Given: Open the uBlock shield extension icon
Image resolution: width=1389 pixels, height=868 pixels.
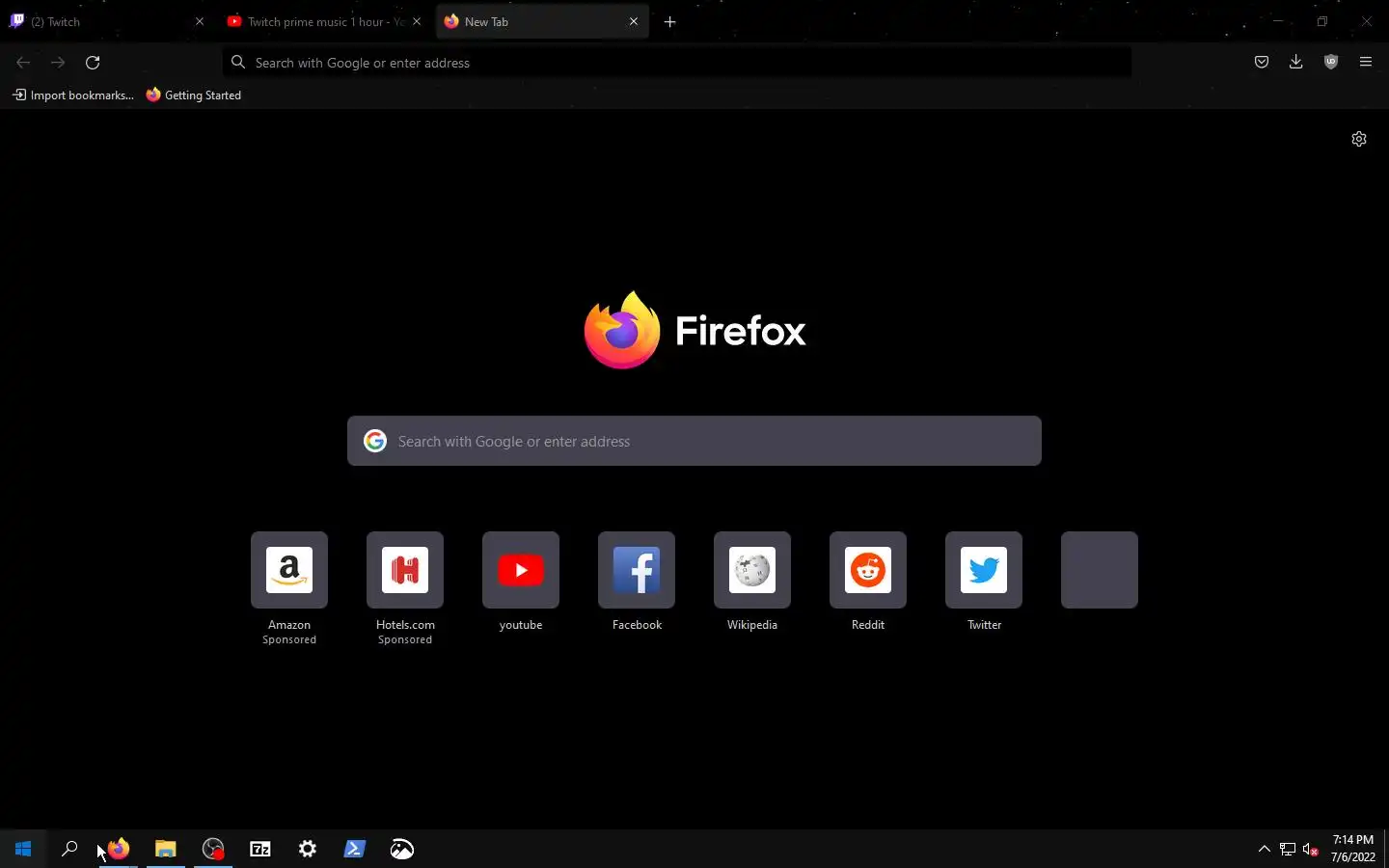Looking at the screenshot, I should point(1331,63).
